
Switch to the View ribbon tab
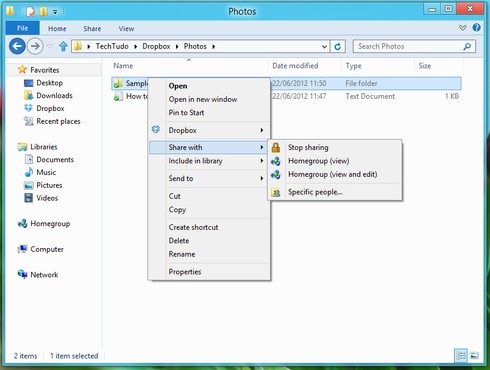(x=126, y=29)
